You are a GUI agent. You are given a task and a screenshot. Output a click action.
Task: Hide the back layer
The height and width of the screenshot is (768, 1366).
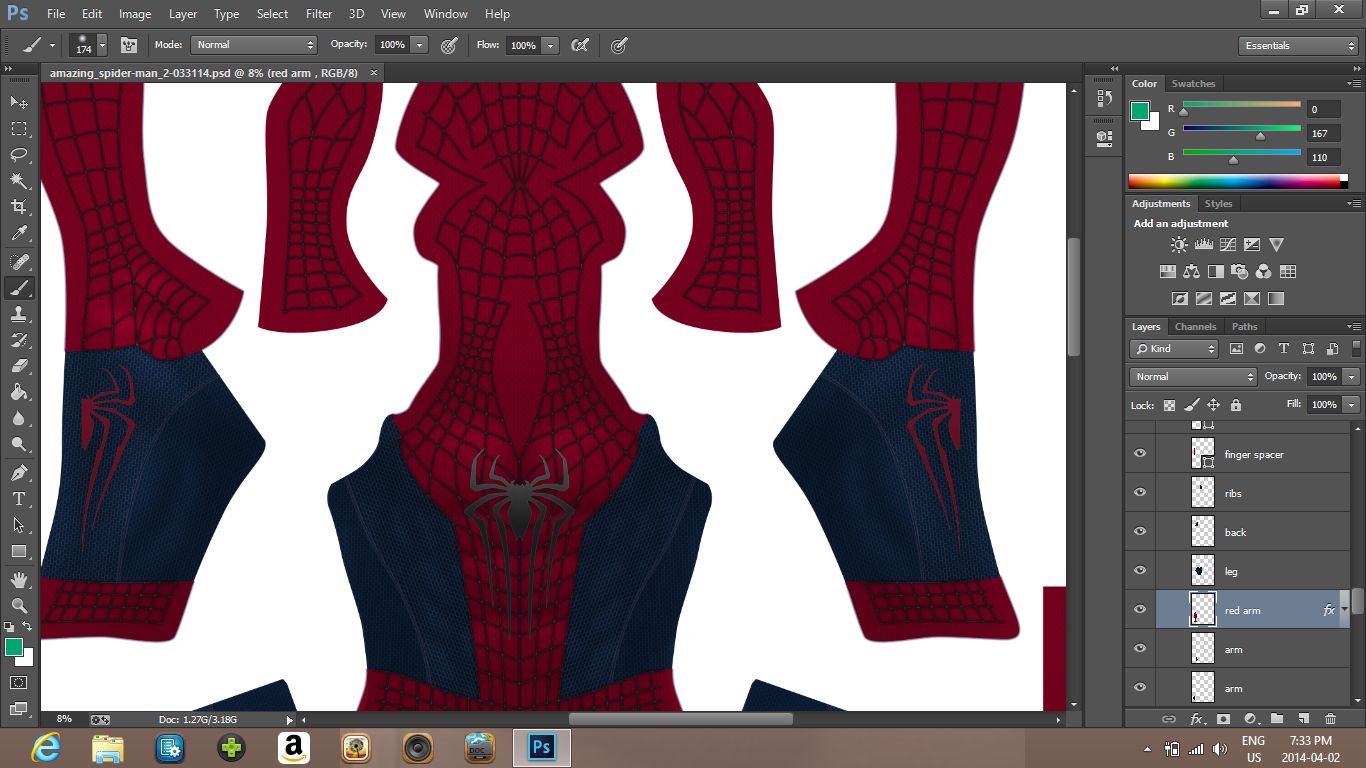coord(1140,532)
